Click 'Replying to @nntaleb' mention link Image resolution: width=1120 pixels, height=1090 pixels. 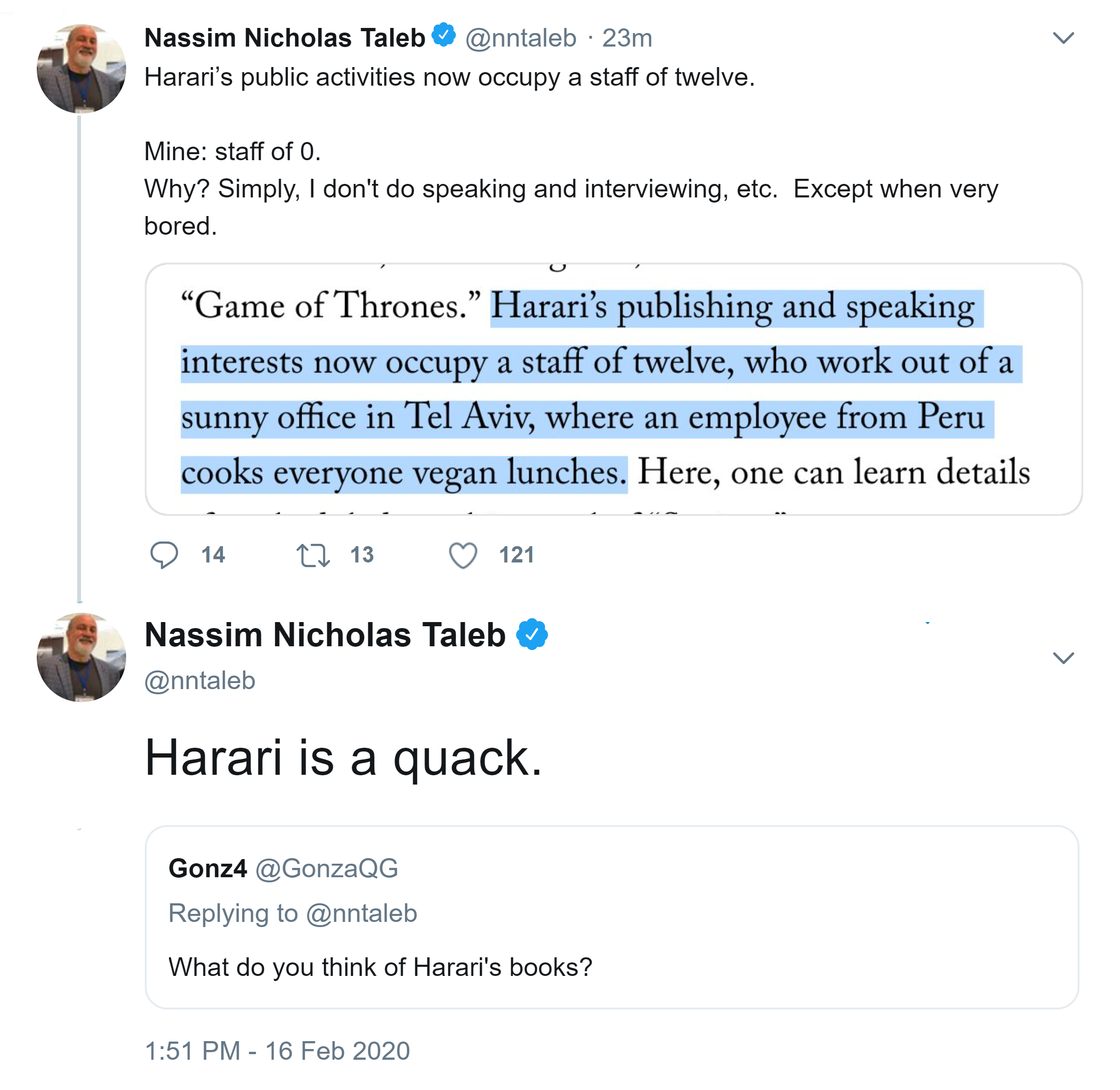click(362, 913)
